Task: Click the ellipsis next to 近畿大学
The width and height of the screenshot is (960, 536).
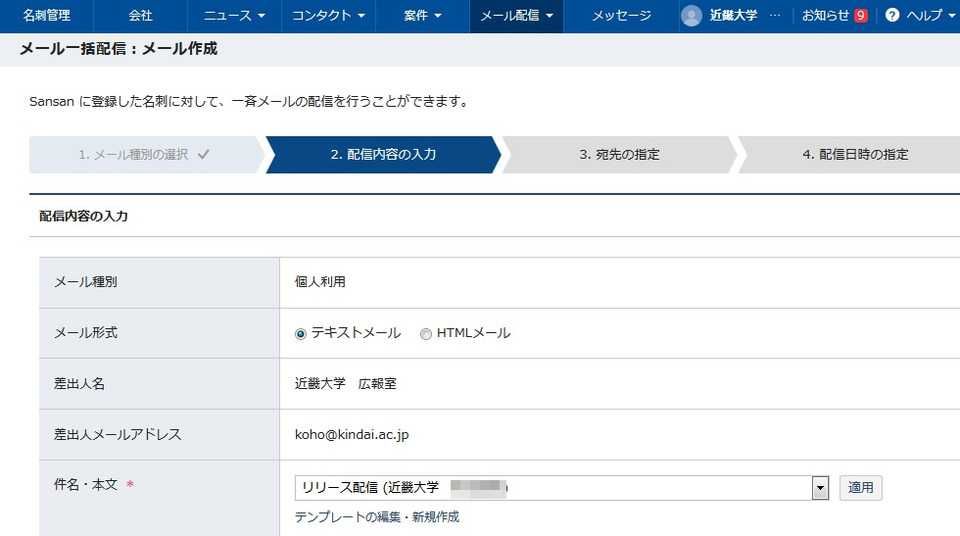Action: (x=775, y=15)
